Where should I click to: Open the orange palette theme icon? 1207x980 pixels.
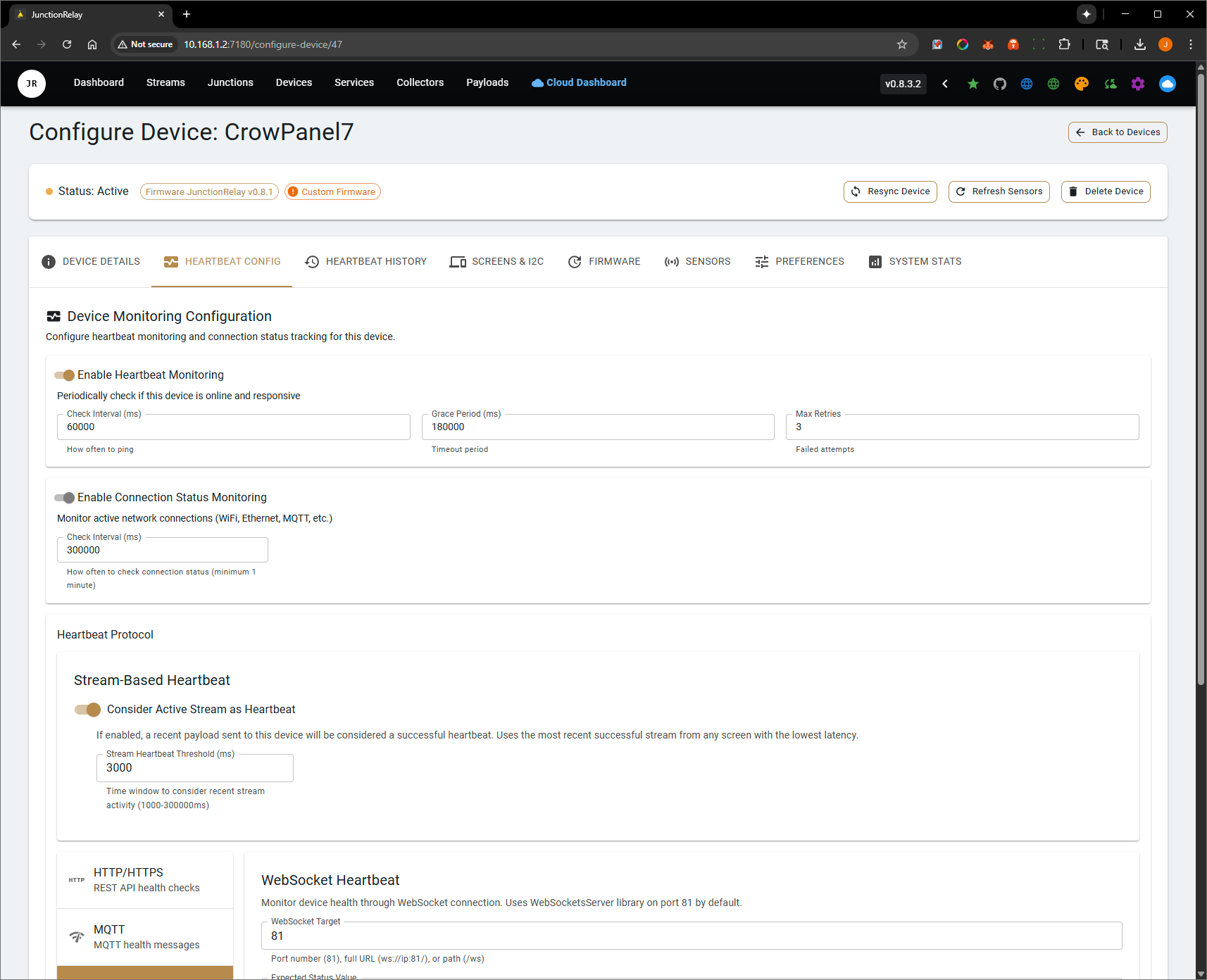(1082, 84)
